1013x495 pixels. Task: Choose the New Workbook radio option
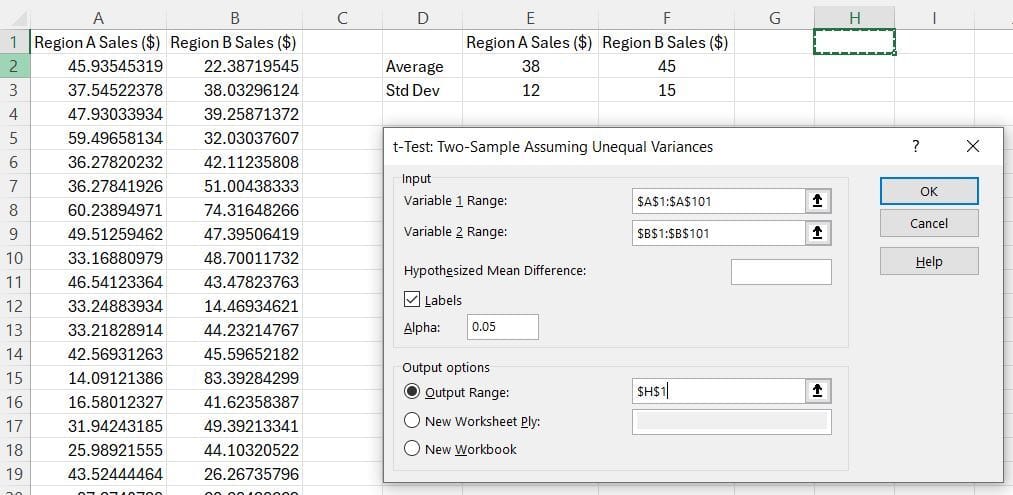[x=412, y=449]
